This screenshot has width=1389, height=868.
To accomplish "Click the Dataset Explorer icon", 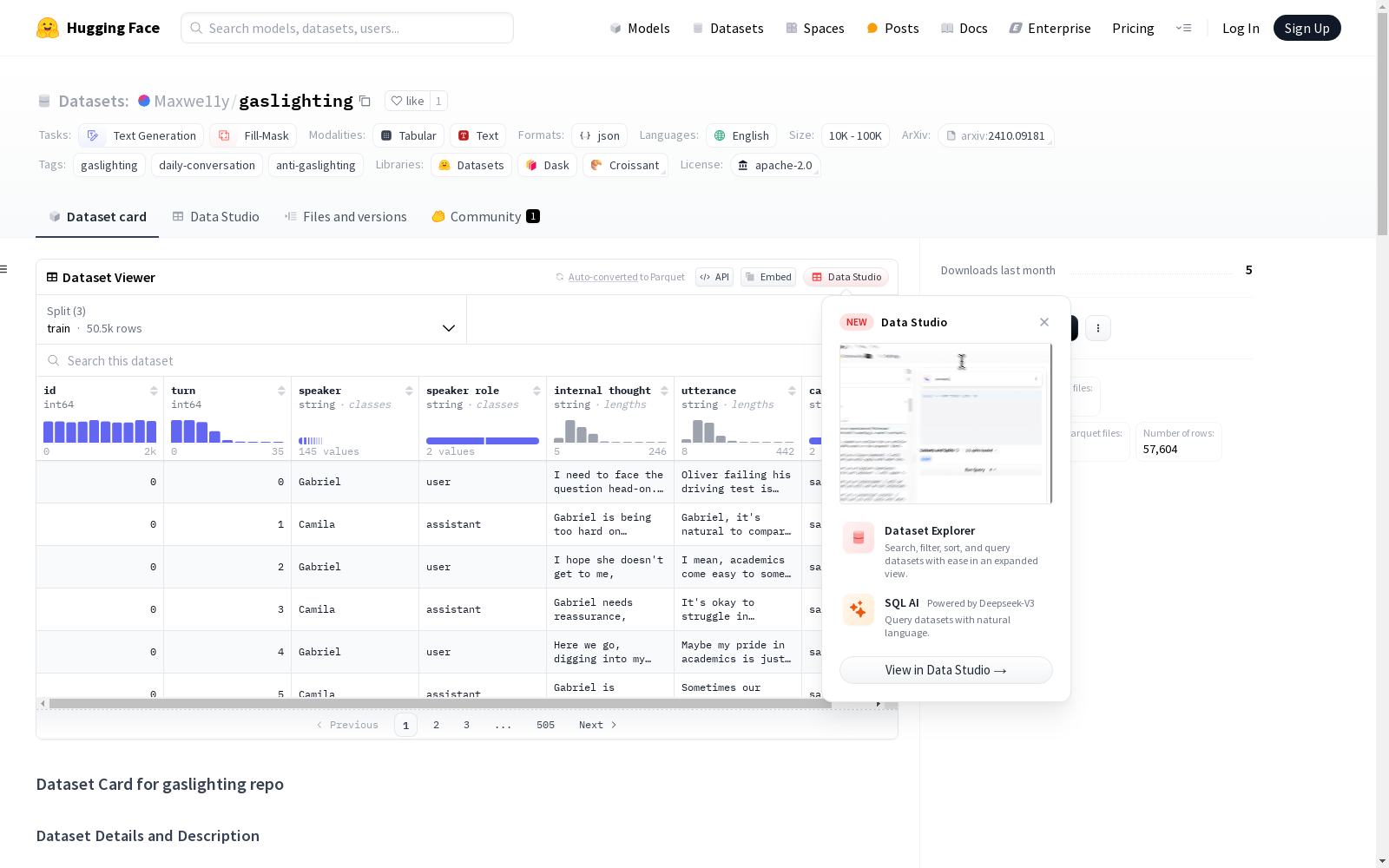I will [x=859, y=538].
